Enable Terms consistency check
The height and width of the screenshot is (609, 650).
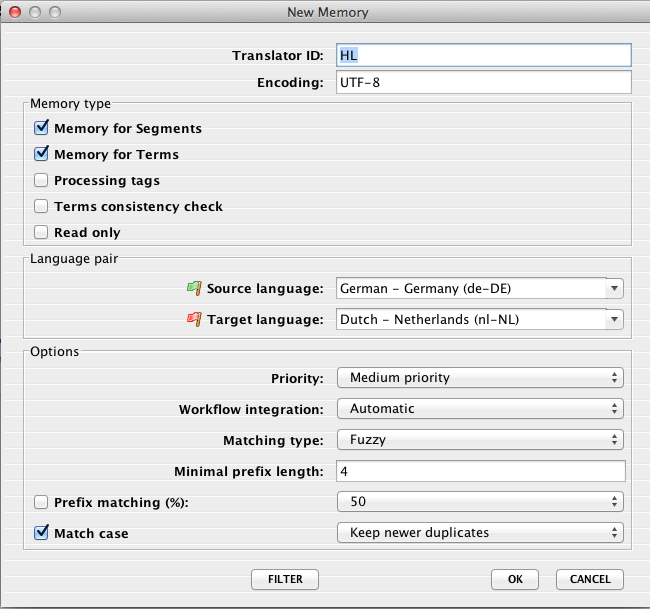coord(41,206)
